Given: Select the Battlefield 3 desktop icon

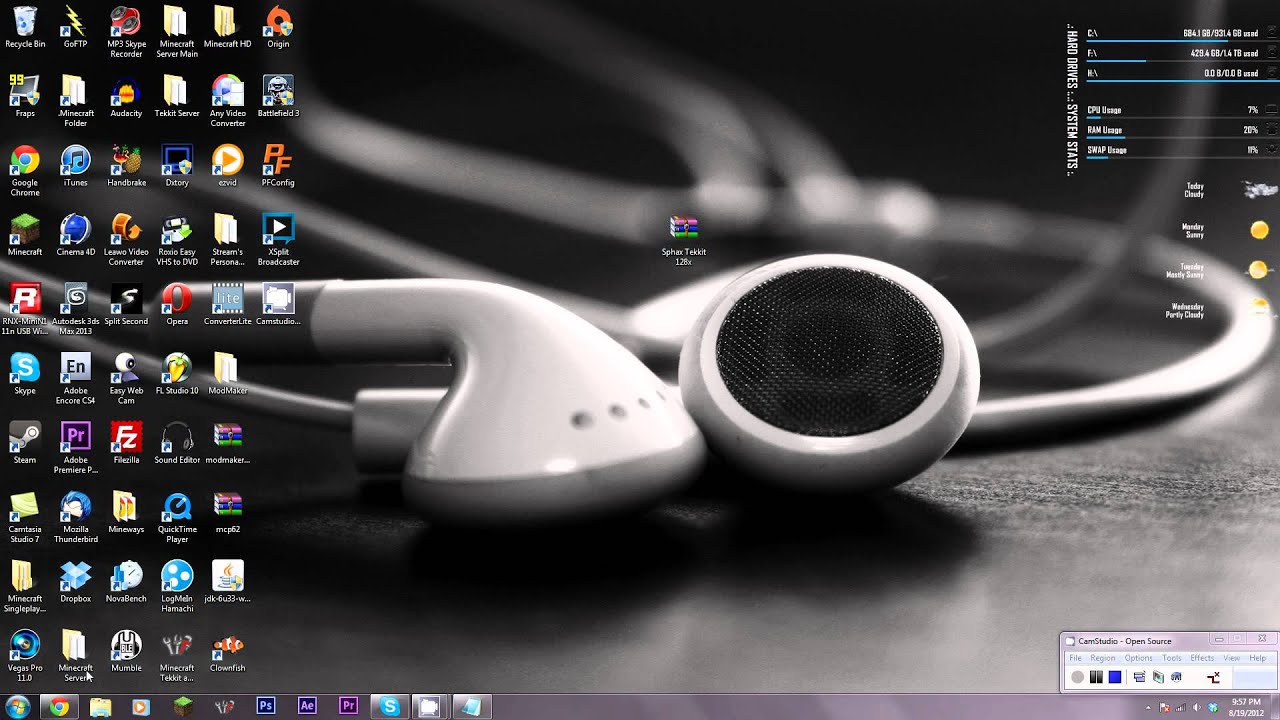Looking at the screenshot, I should tap(278, 97).
